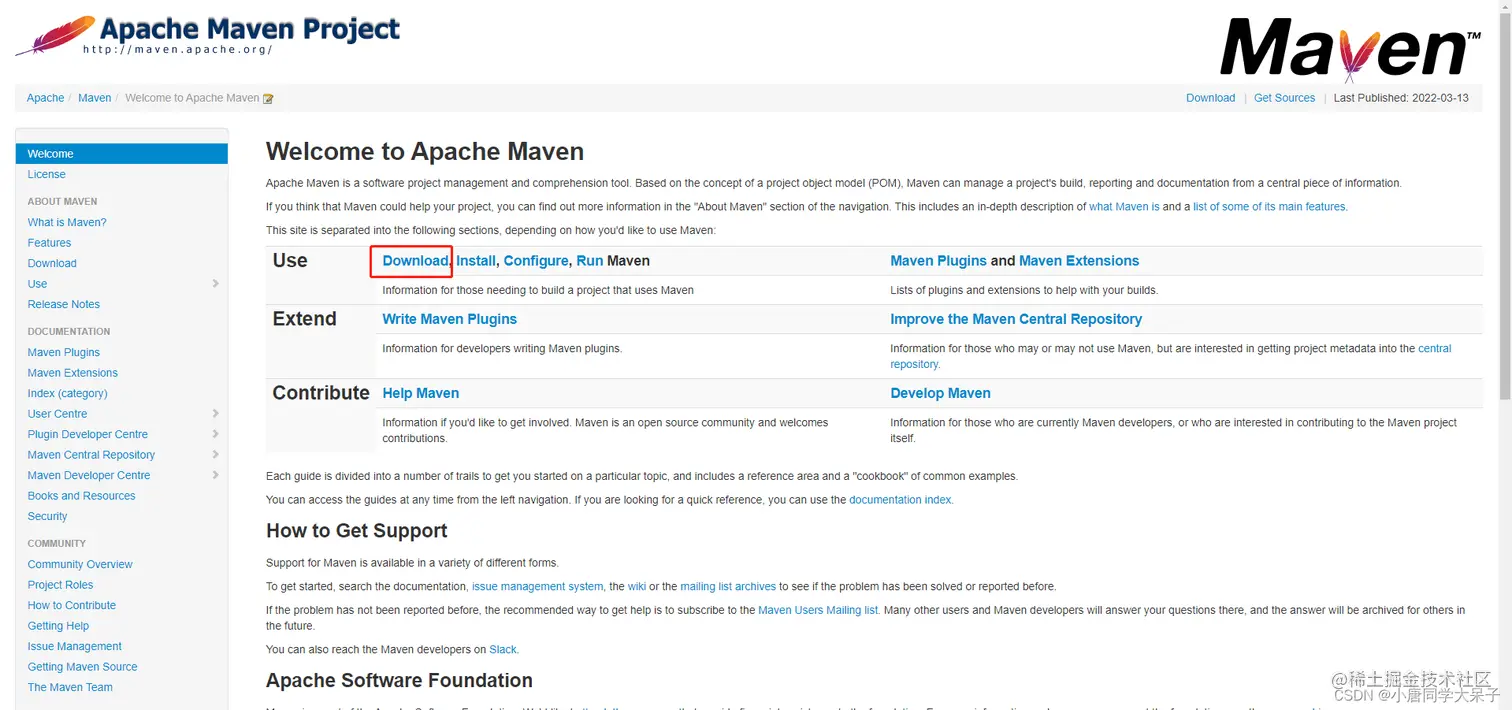The height and width of the screenshot is (710, 1512).
Task: Open Maven Extensions in the sidebar
Action: point(73,373)
